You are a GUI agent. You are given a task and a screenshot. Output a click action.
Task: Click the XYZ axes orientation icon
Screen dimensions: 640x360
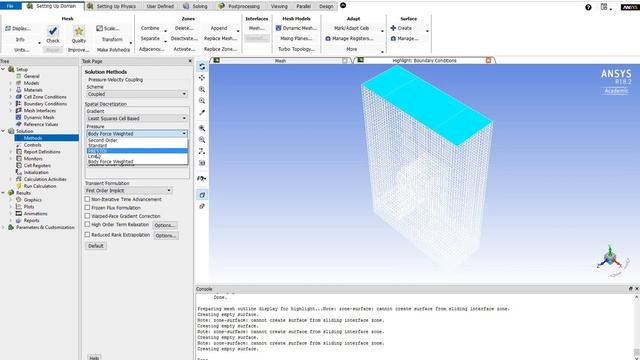point(202,151)
